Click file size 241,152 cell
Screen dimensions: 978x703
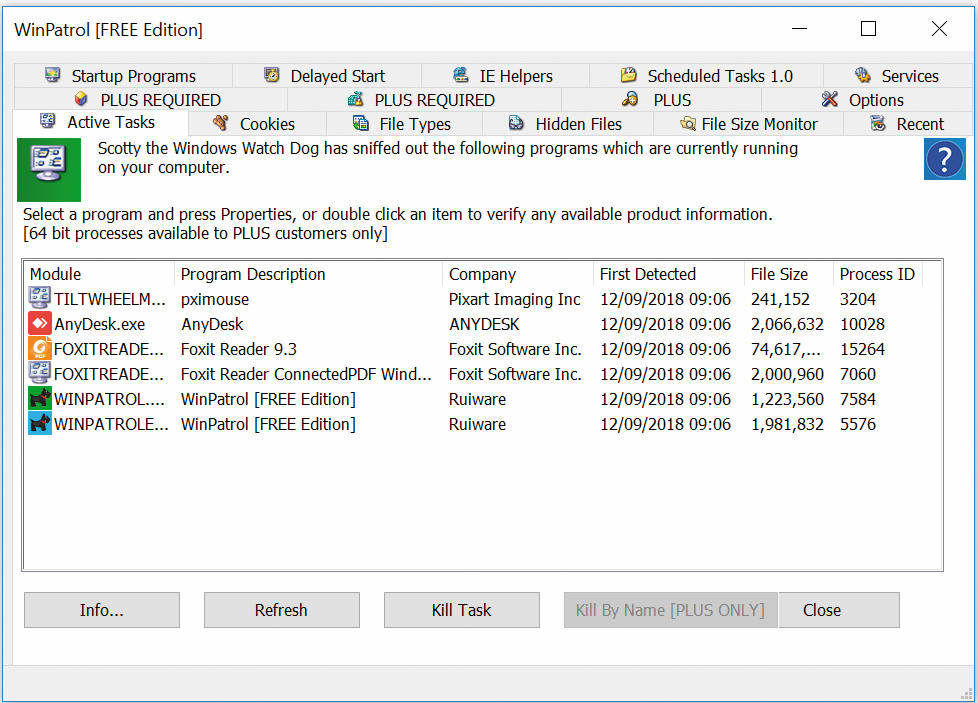coord(780,299)
